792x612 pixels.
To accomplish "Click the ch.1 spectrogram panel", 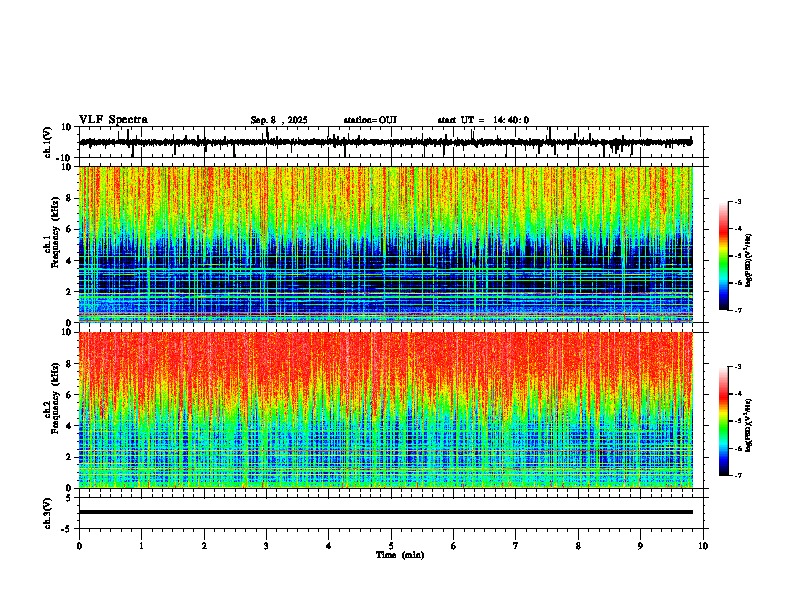I will tap(386, 244).
